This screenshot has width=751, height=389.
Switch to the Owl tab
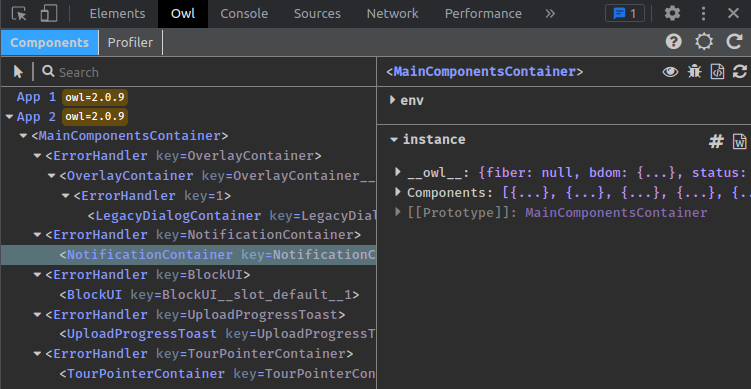183,14
